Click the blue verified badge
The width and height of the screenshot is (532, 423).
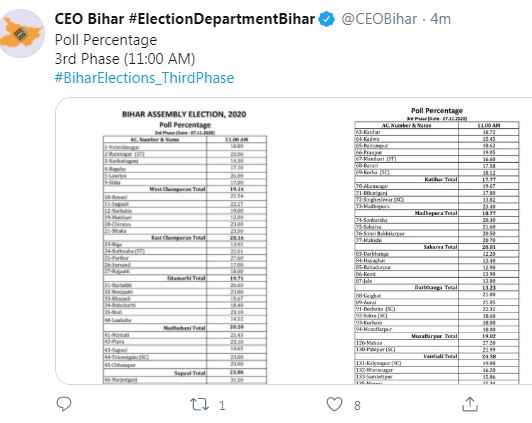click(x=326, y=19)
